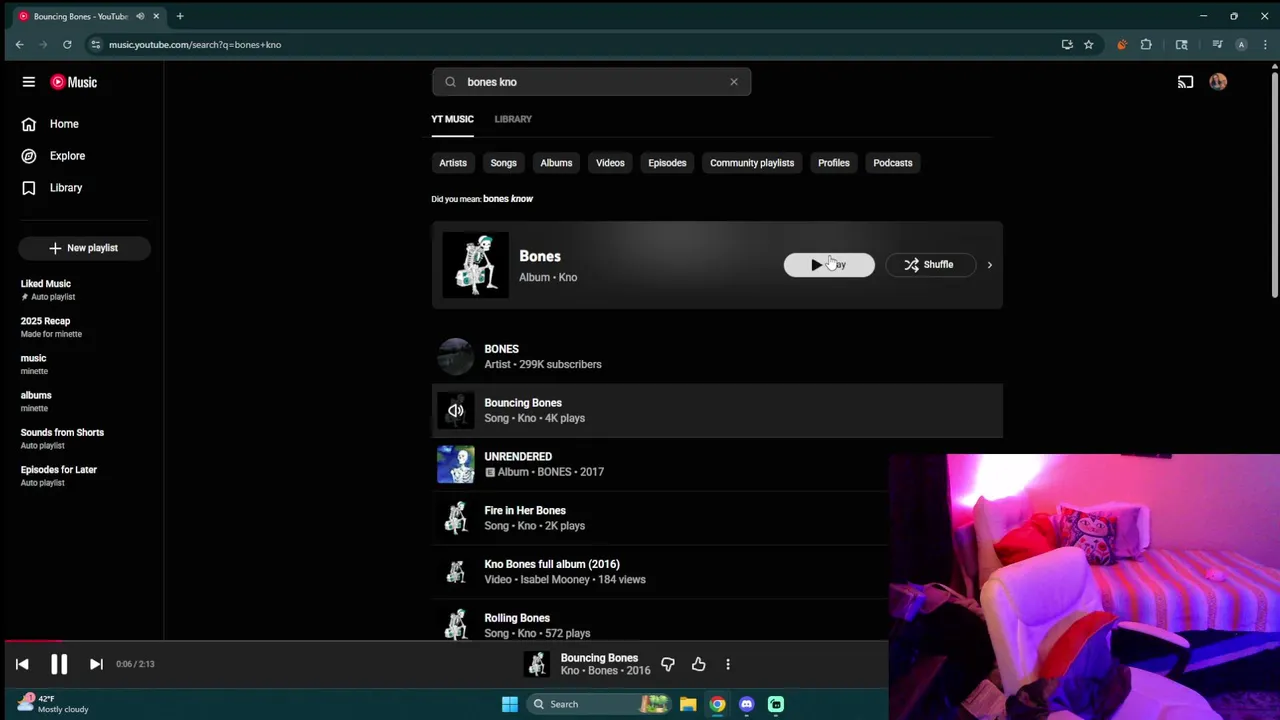Open the Chrome extensions puzzle icon

coord(1146,44)
